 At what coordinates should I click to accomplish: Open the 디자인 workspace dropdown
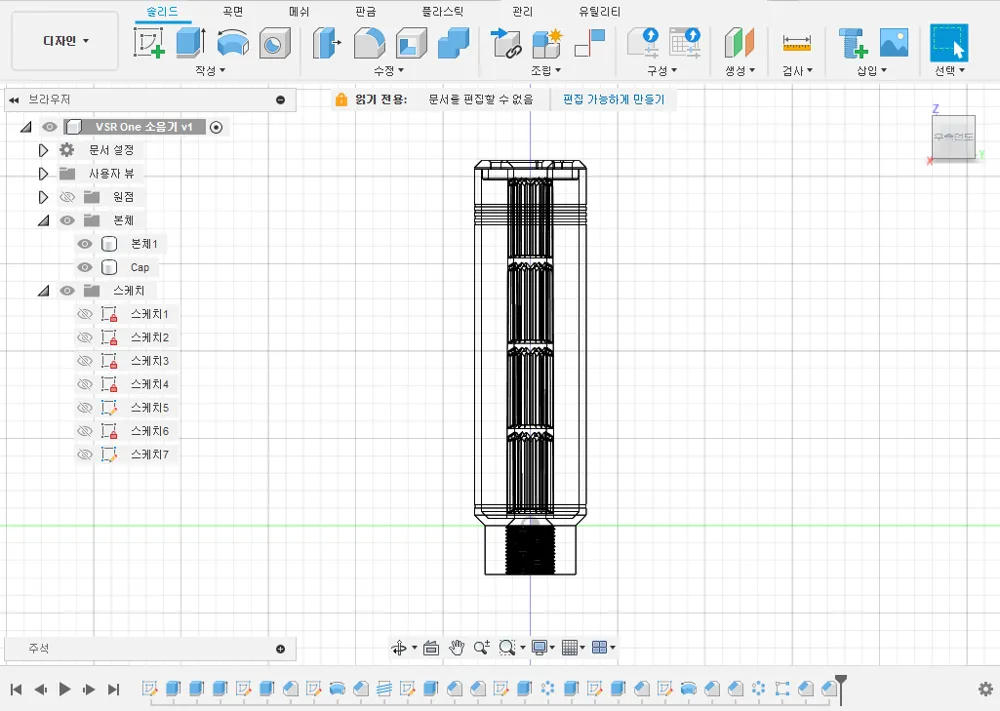point(65,41)
